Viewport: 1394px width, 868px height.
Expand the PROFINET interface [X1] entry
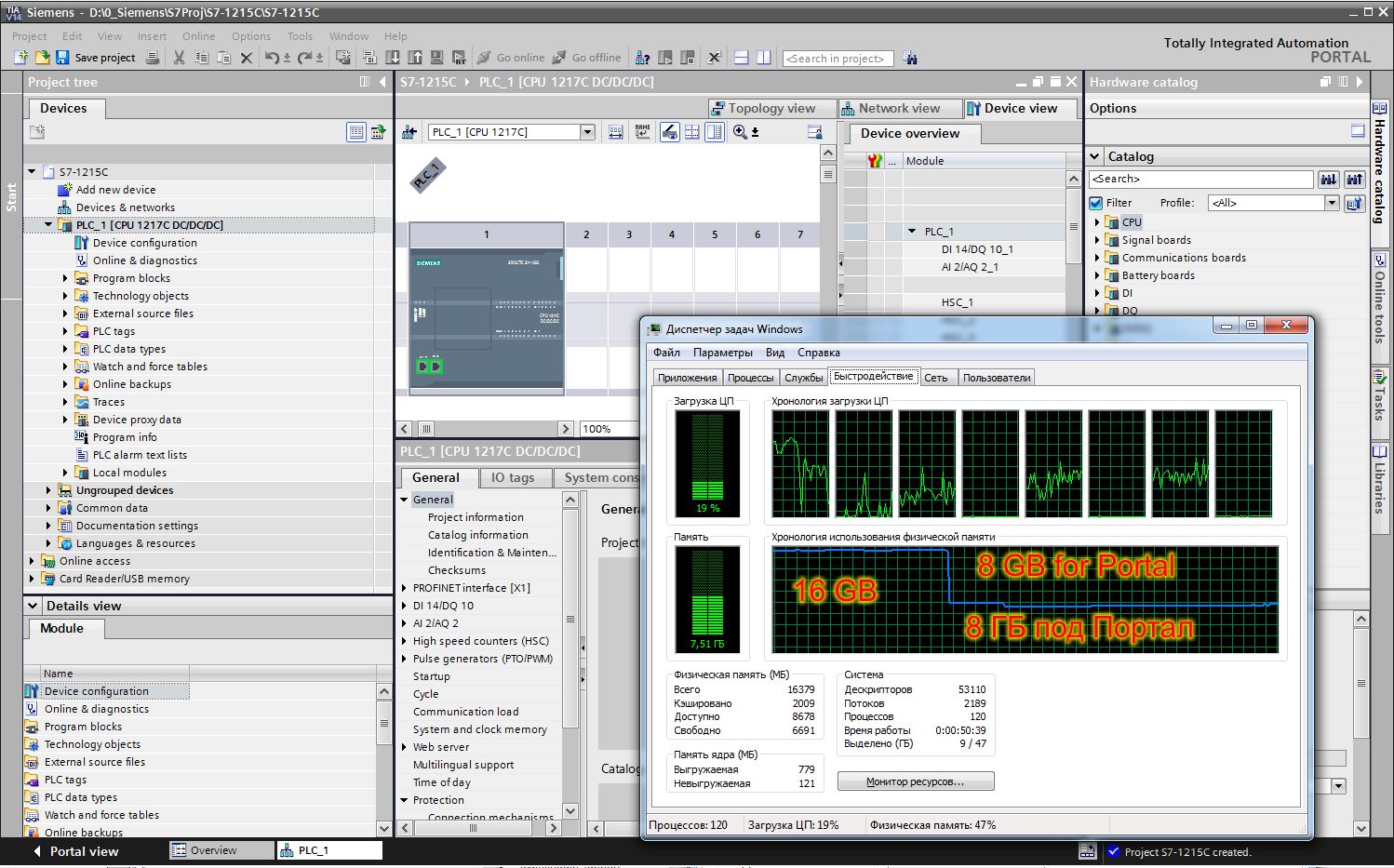pyautogui.click(x=405, y=588)
